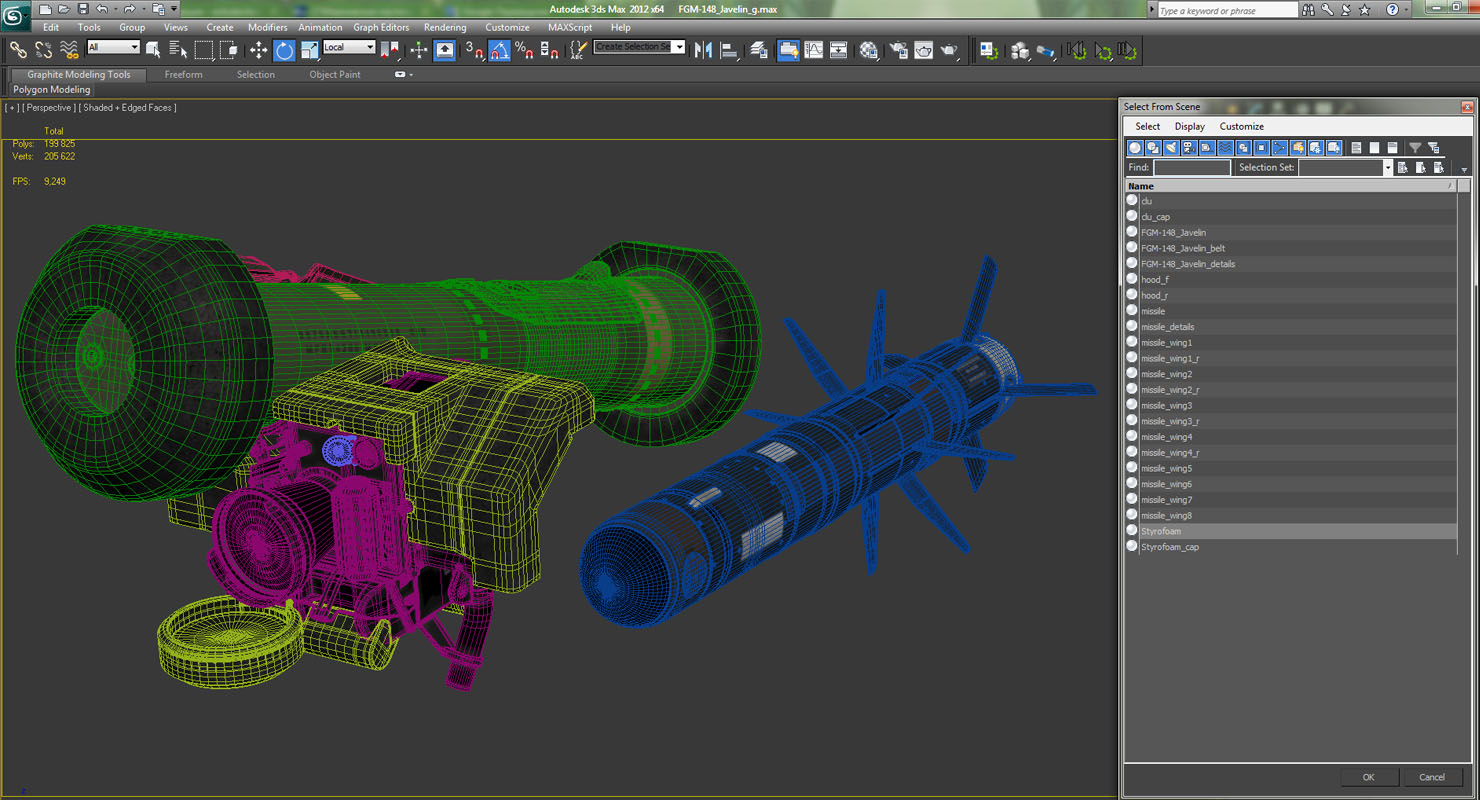
Task: Select the Styrofoam_cap list item
Action: coord(1290,547)
